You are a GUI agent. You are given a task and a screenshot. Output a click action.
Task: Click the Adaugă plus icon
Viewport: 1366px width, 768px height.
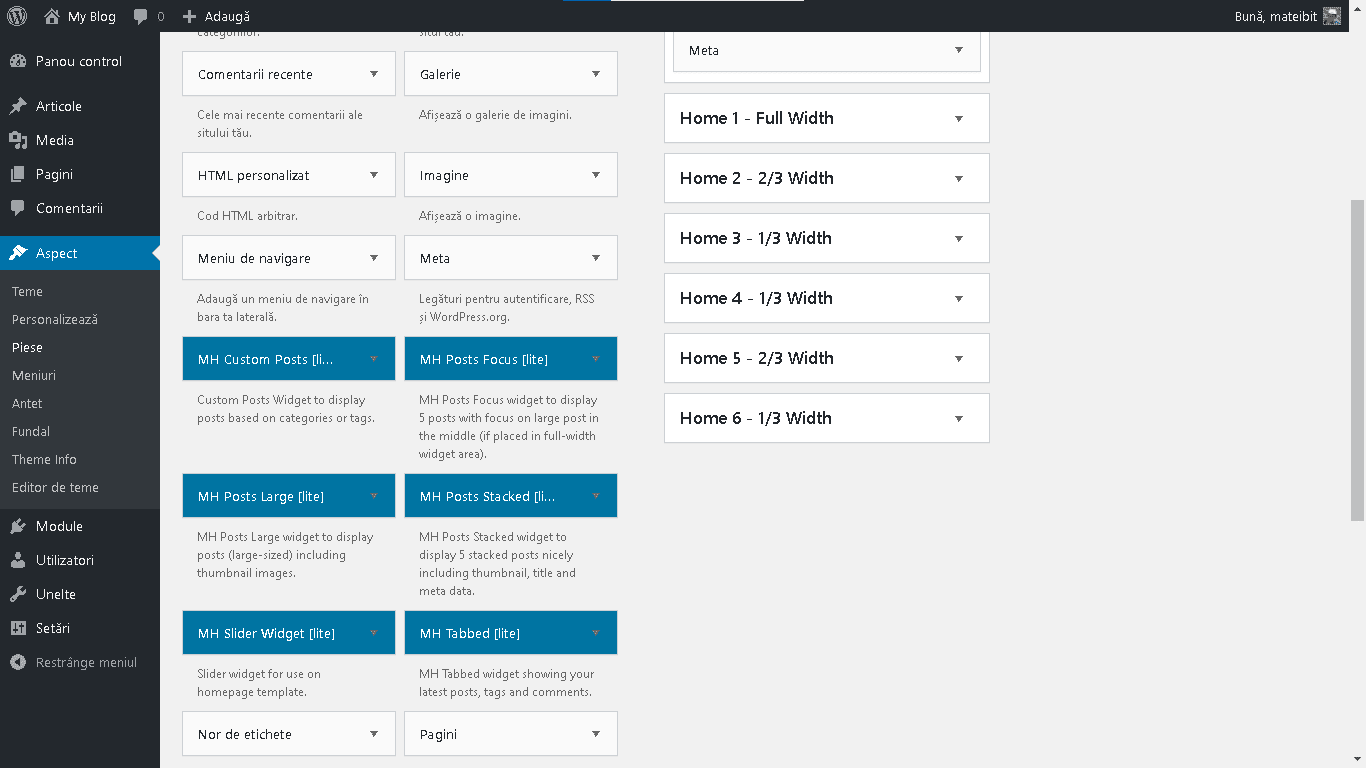[x=189, y=16]
